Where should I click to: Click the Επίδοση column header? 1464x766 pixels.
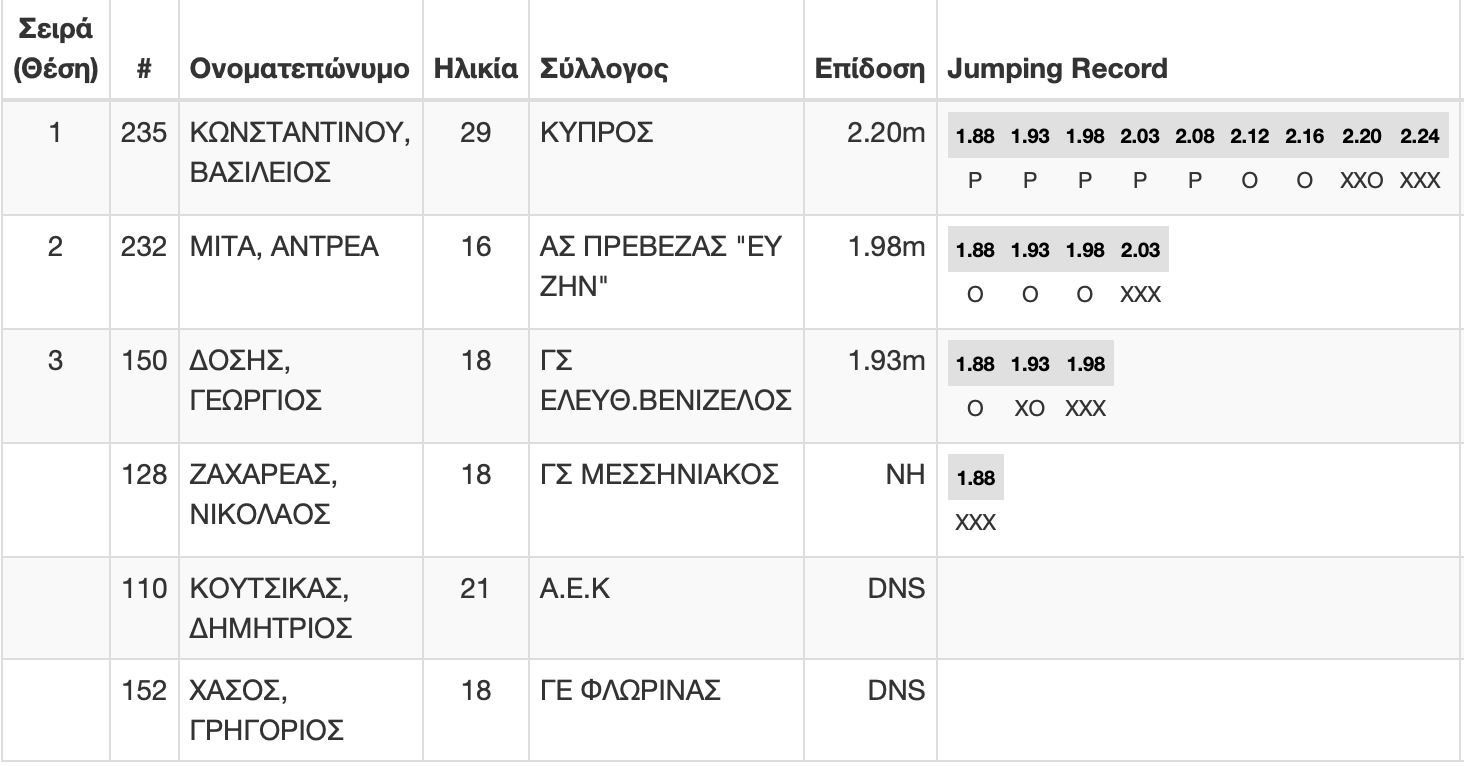(x=869, y=69)
